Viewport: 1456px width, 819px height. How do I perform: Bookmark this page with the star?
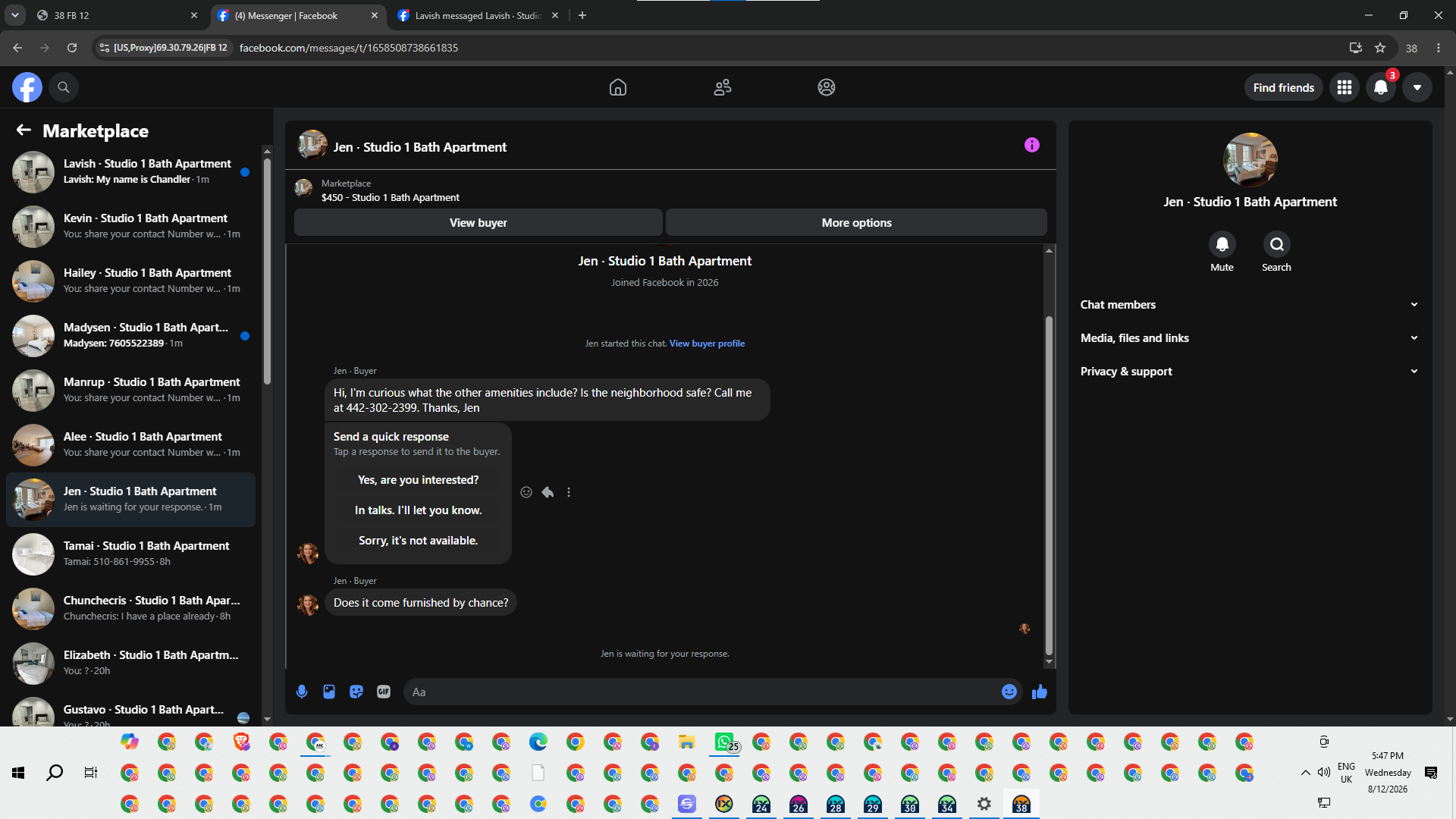pos(1380,48)
